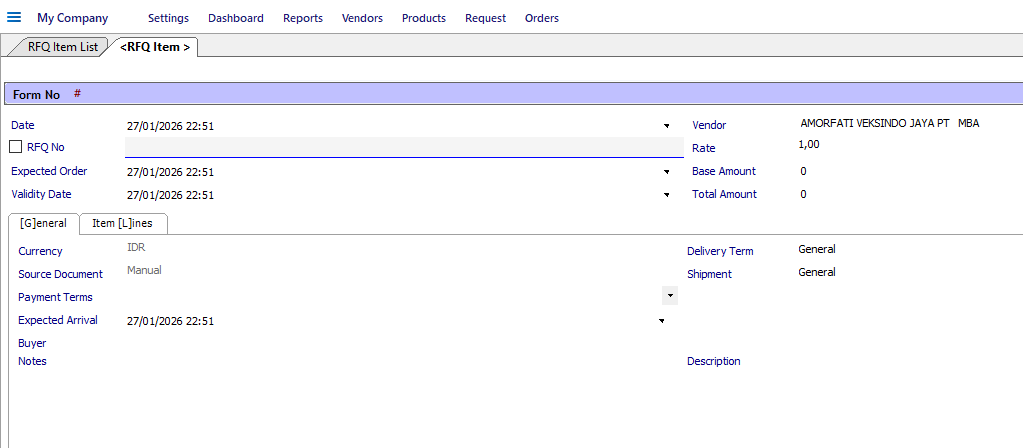Expand the Payment Terms dropdown button

(669, 295)
